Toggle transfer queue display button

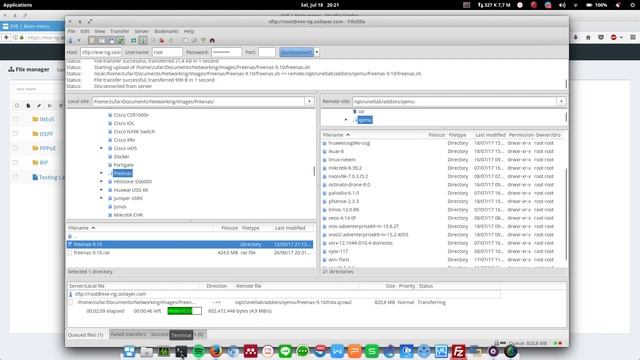tap(120, 40)
